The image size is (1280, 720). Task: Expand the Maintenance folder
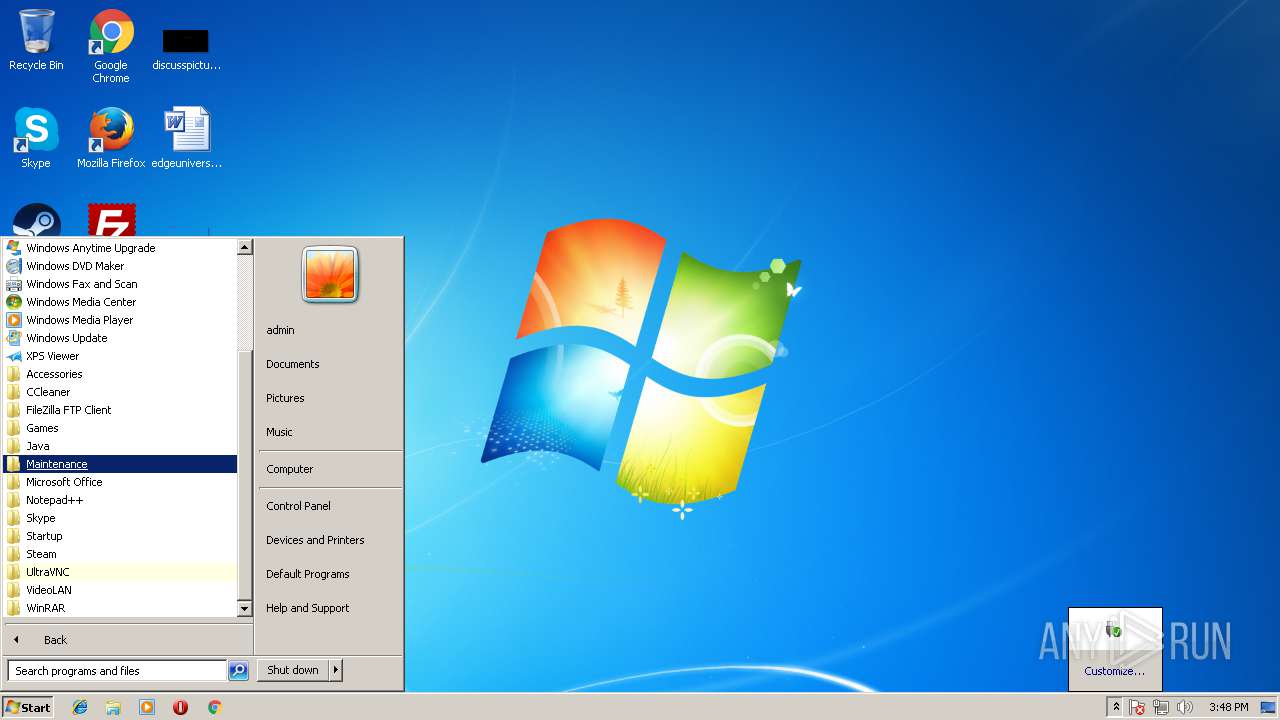[120, 464]
